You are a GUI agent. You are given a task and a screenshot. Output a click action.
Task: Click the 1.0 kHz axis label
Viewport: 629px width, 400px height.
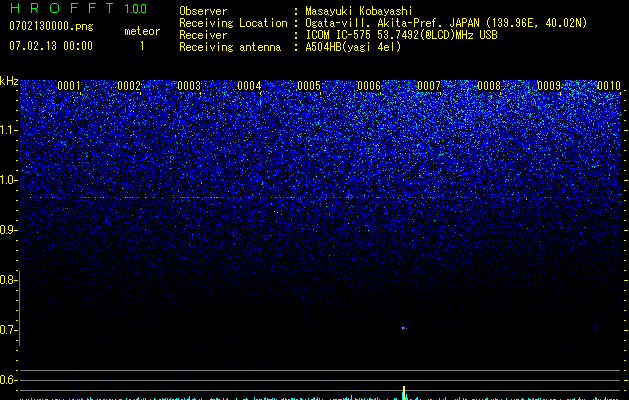[8, 180]
